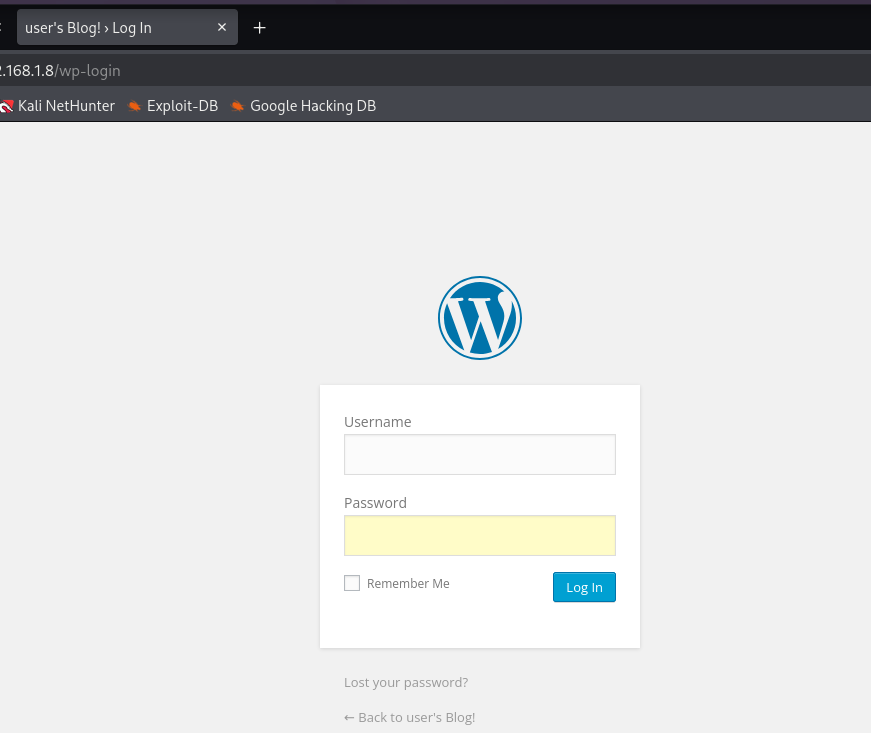Open a new browser tab

[259, 27]
